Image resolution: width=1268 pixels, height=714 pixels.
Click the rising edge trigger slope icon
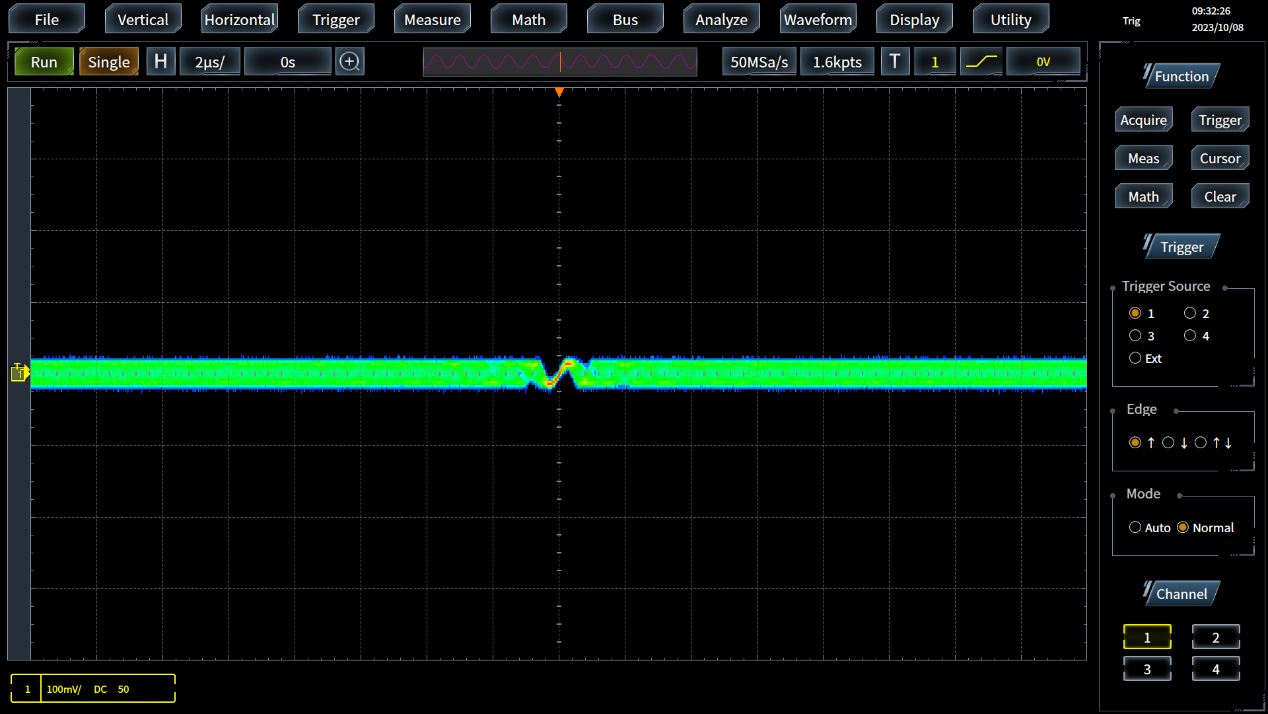(x=981, y=62)
